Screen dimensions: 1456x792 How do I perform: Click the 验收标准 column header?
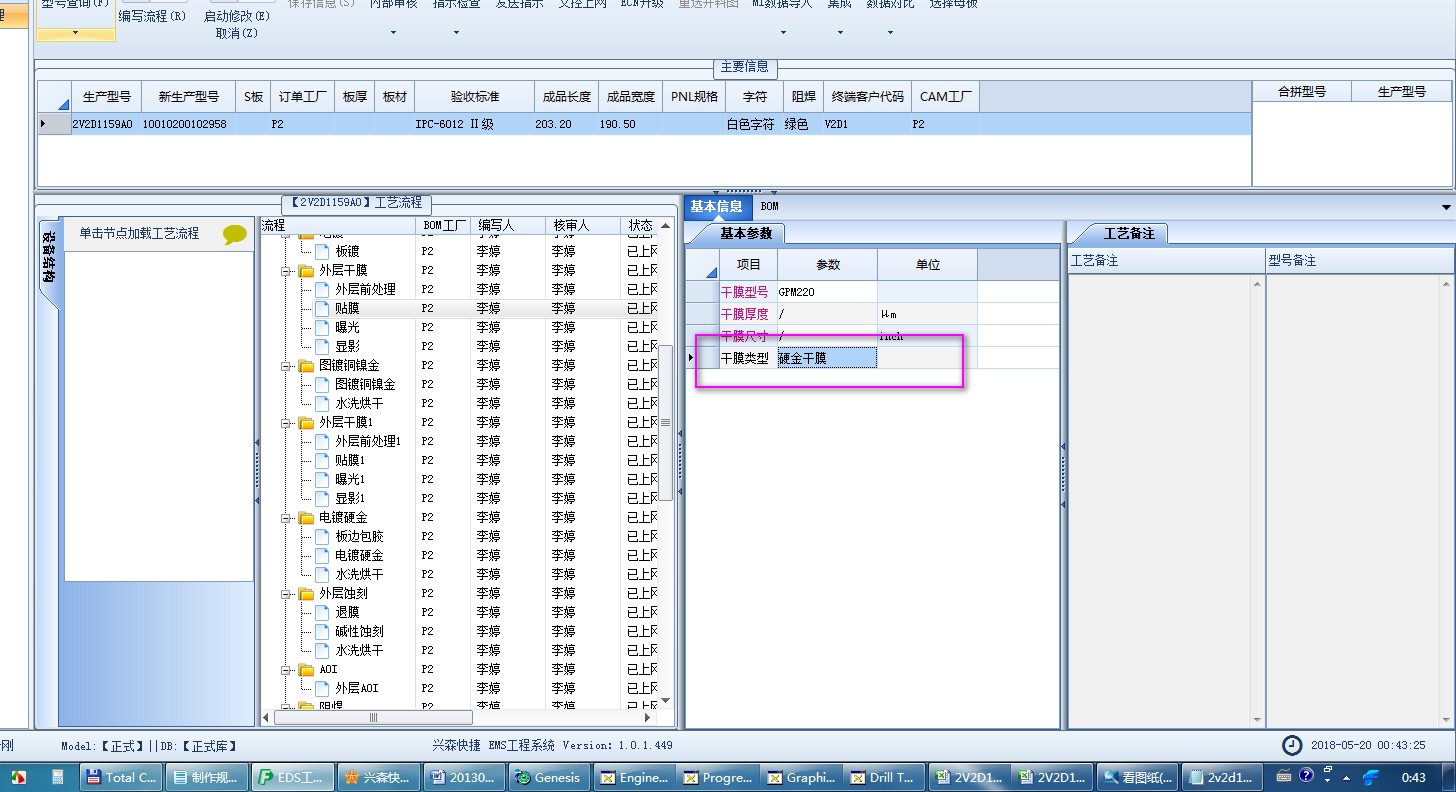pyautogui.click(x=474, y=97)
